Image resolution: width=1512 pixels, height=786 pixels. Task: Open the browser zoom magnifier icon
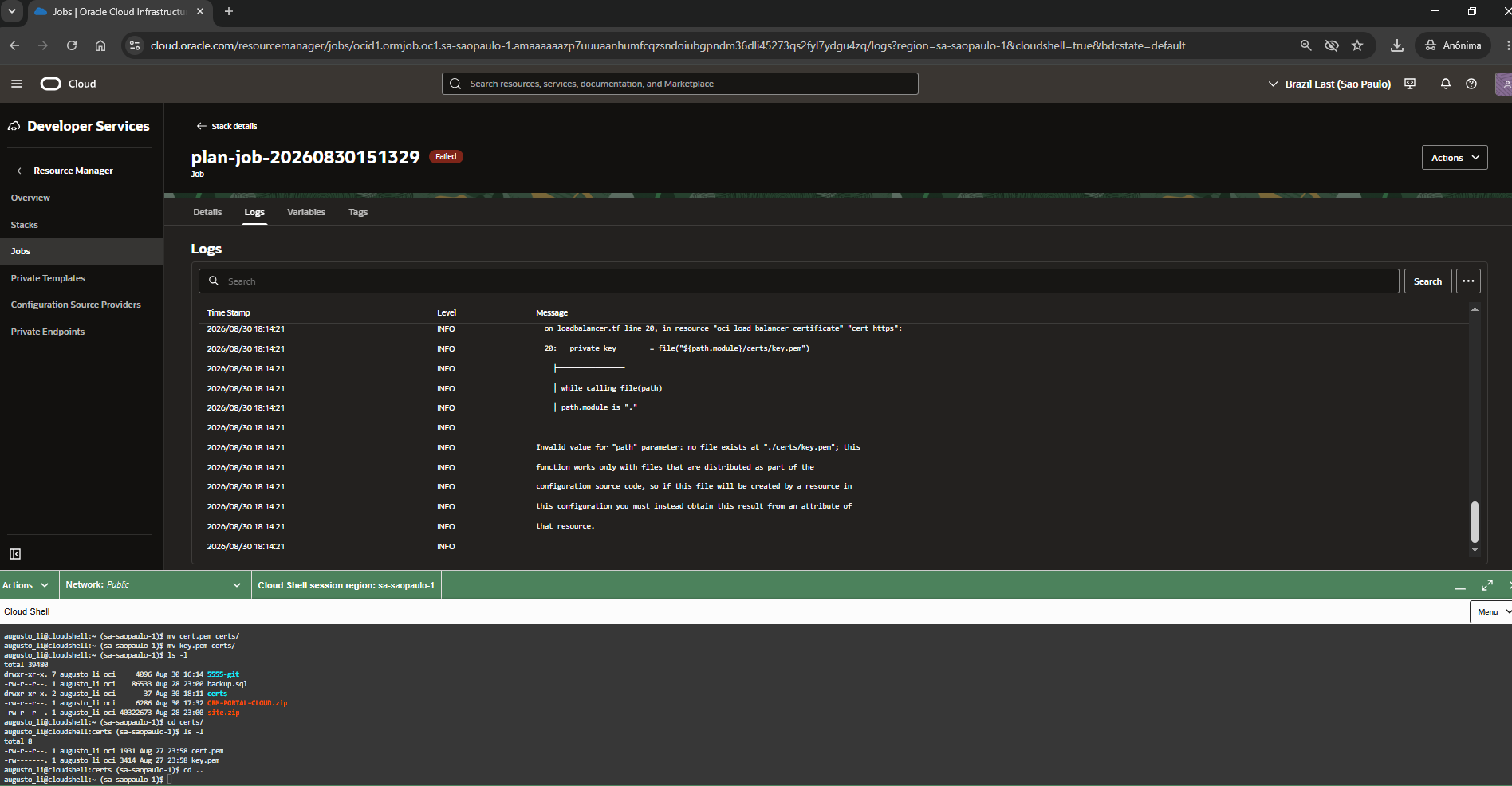(1305, 45)
